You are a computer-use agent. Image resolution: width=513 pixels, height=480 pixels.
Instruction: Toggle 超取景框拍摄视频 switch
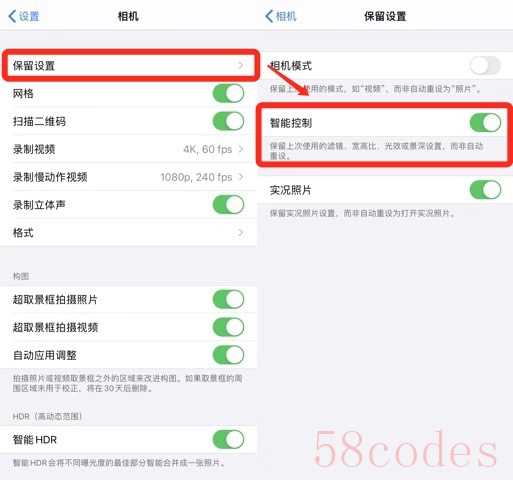tap(228, 327)
